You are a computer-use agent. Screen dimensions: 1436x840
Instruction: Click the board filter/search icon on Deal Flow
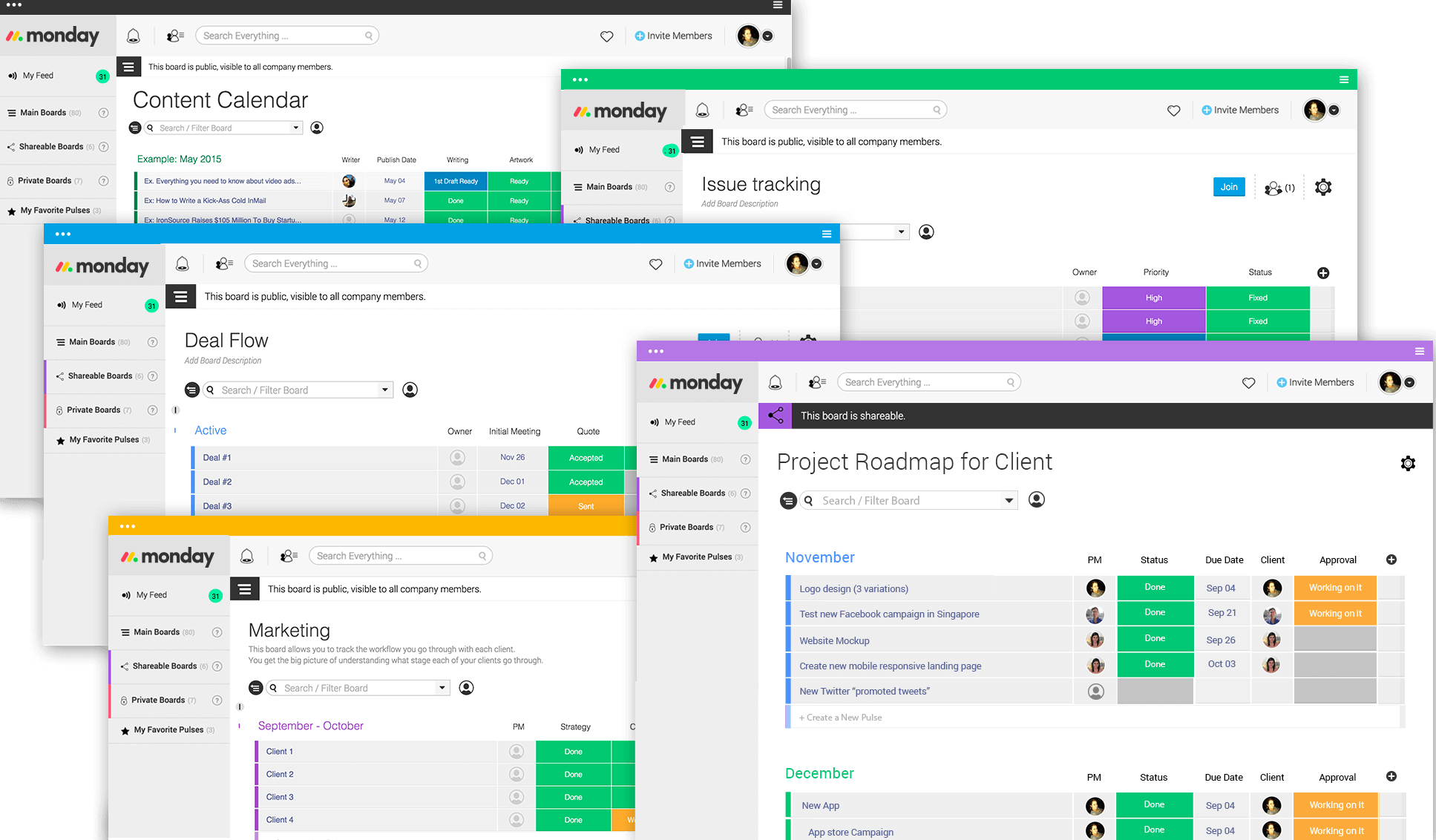(211, 389)
